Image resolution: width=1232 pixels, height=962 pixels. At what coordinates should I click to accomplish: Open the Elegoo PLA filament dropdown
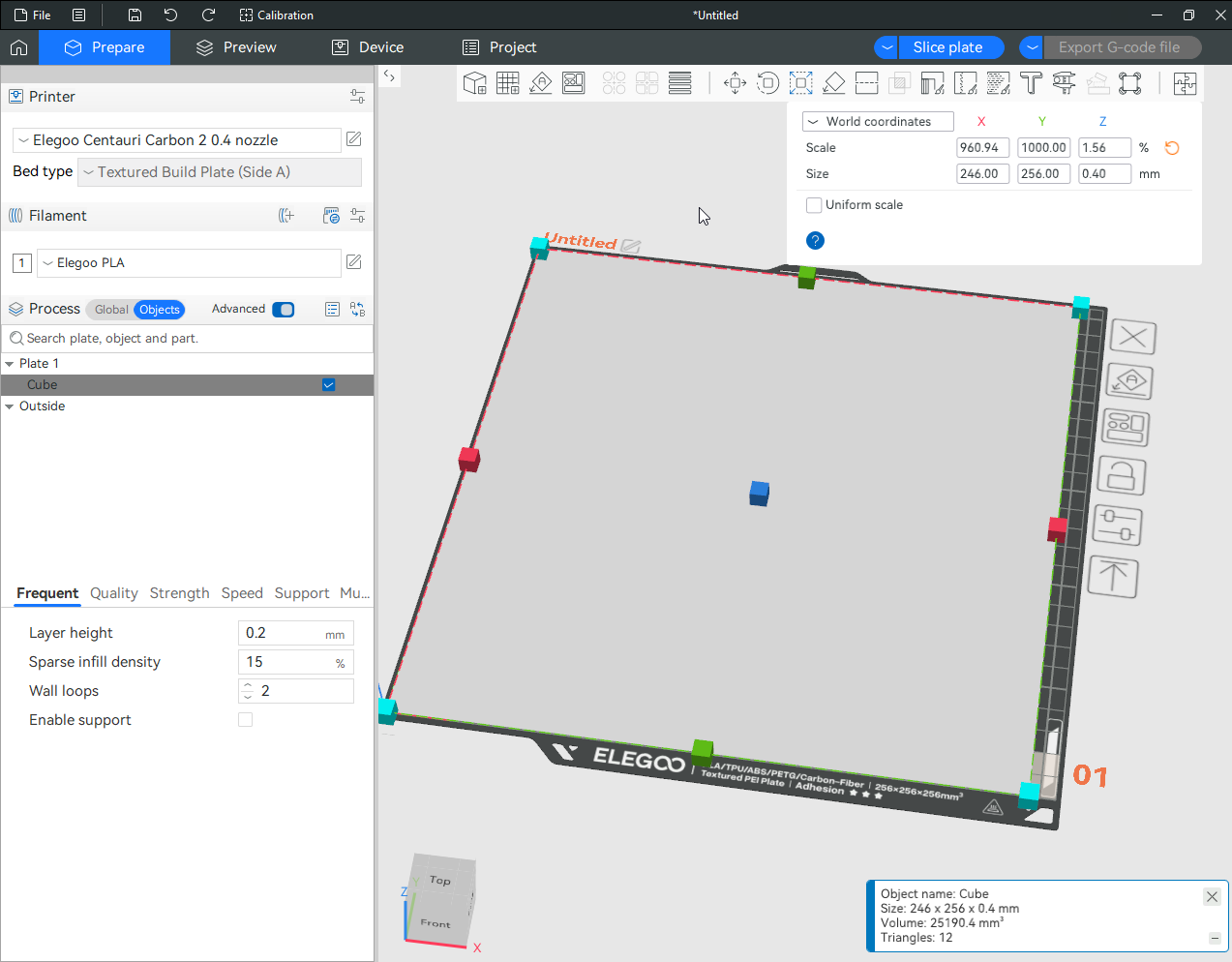(x=189, y=263)
